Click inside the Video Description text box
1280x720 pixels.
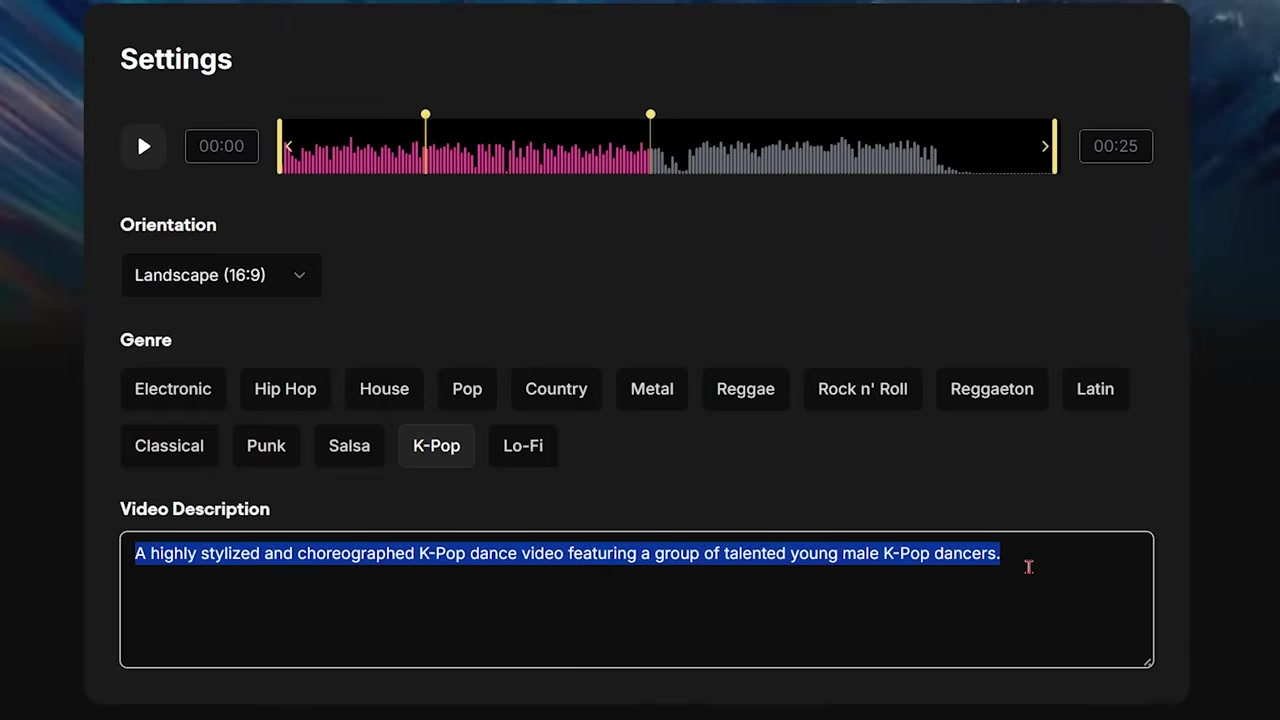(x=637, y=600)
